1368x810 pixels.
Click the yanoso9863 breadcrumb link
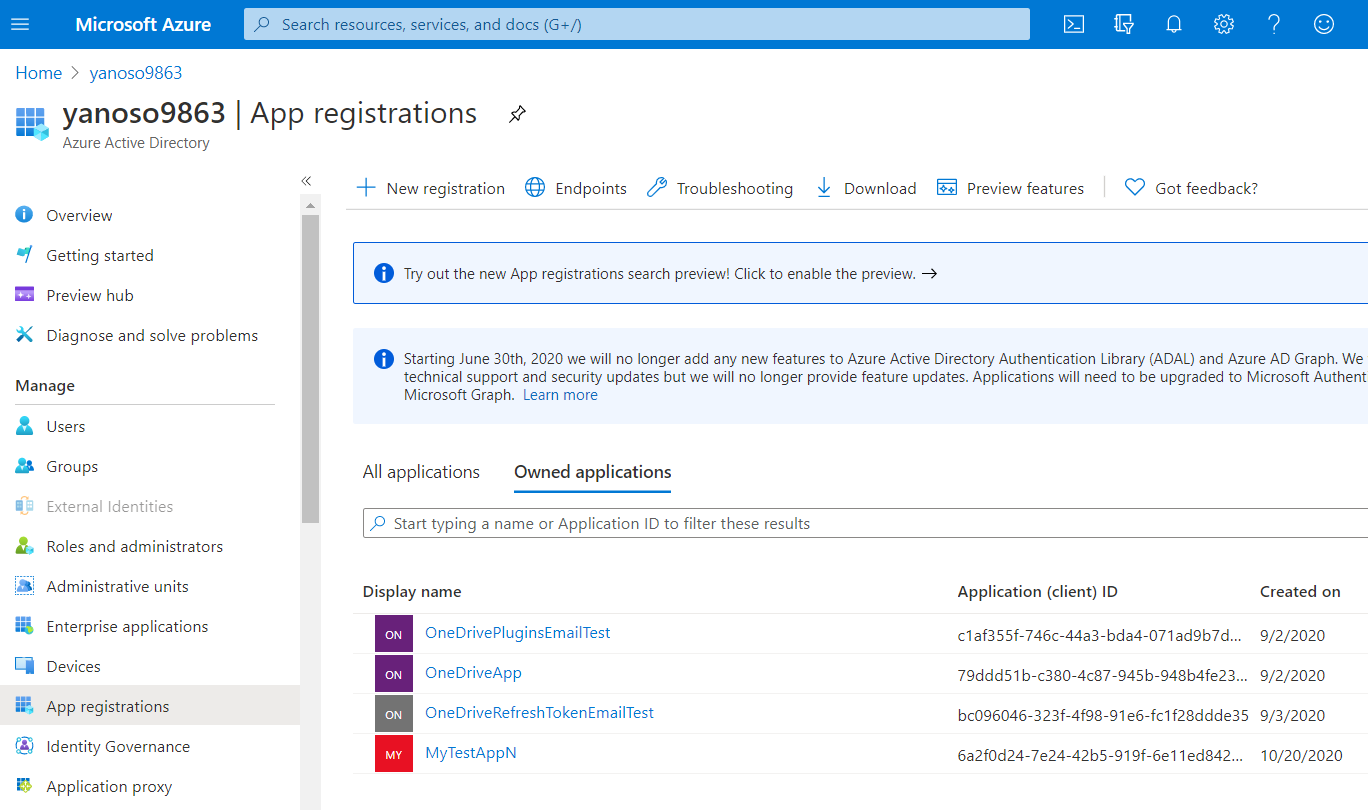136,73
